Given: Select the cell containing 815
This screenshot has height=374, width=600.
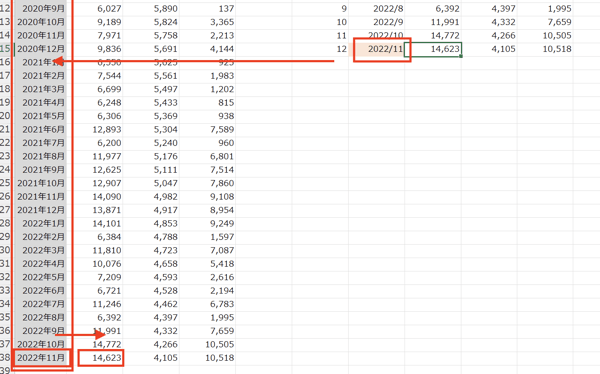Looking at the screenshot, I should click(207, 102).
